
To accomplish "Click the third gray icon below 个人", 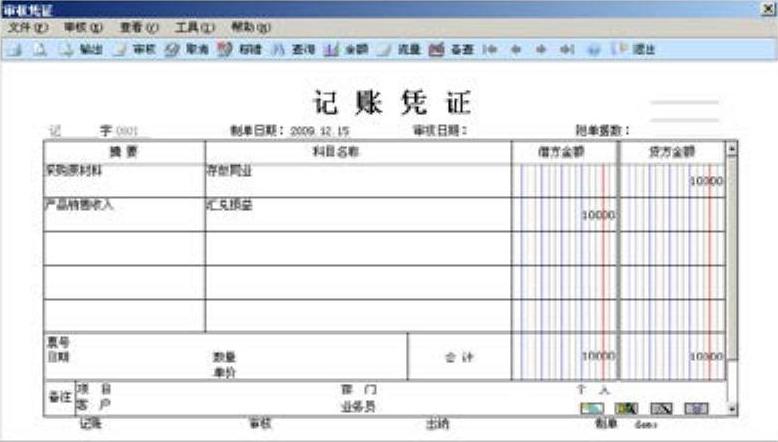I will [x=661, y=408].
